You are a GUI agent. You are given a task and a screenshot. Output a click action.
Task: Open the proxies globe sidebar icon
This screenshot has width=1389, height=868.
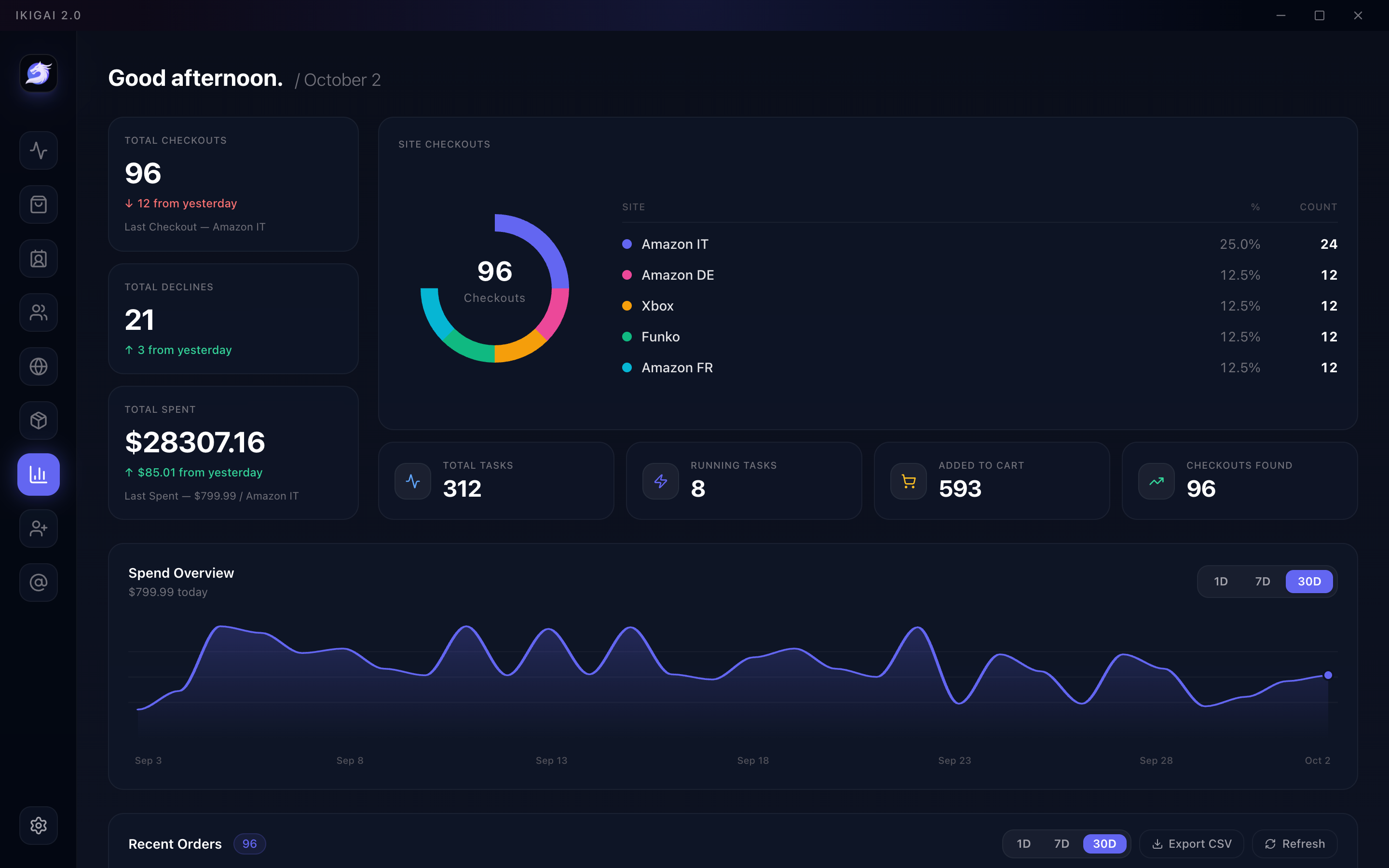[x=39, y=366]
